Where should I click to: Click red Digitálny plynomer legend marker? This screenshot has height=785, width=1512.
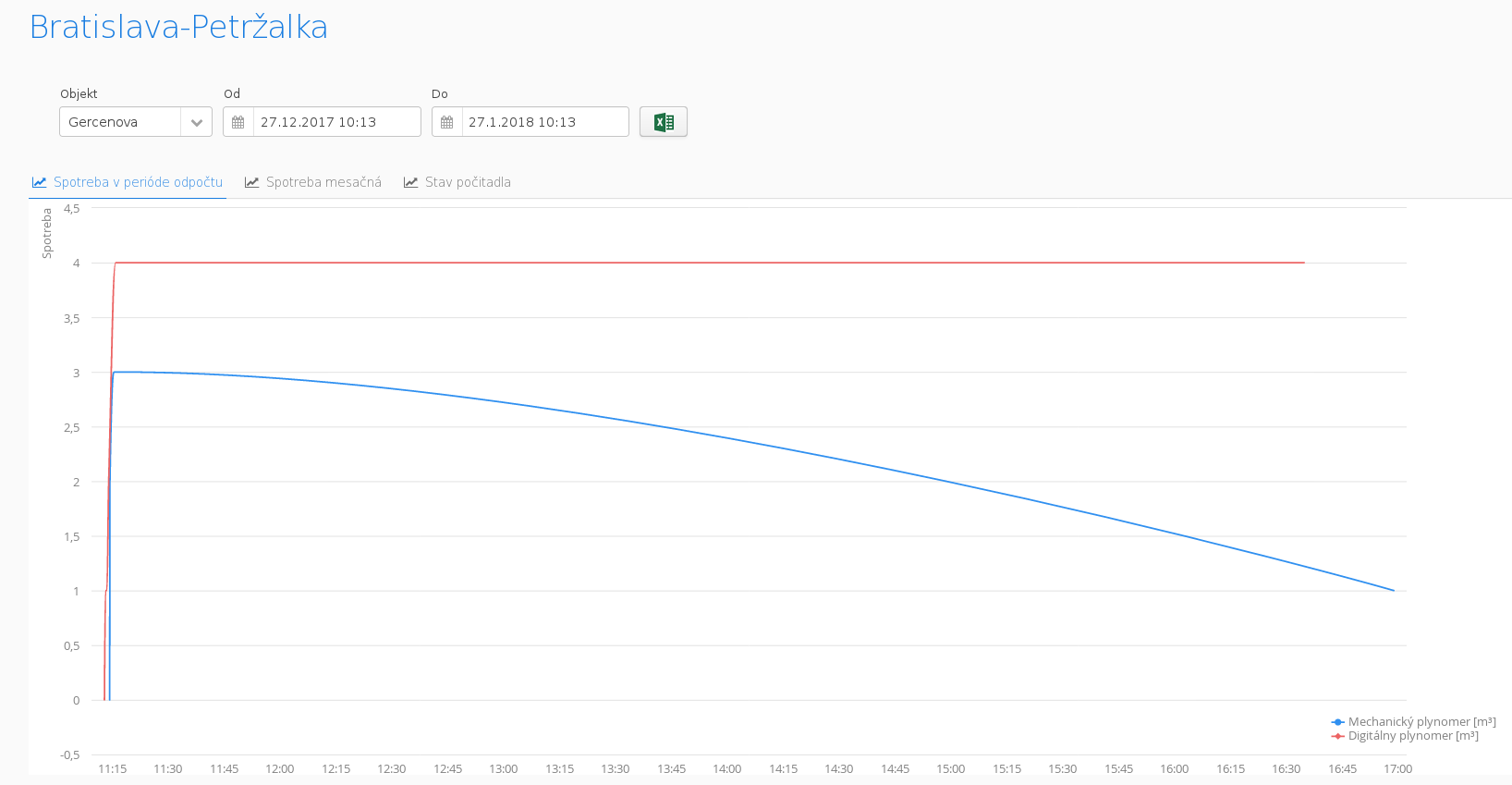[1337, 736]
